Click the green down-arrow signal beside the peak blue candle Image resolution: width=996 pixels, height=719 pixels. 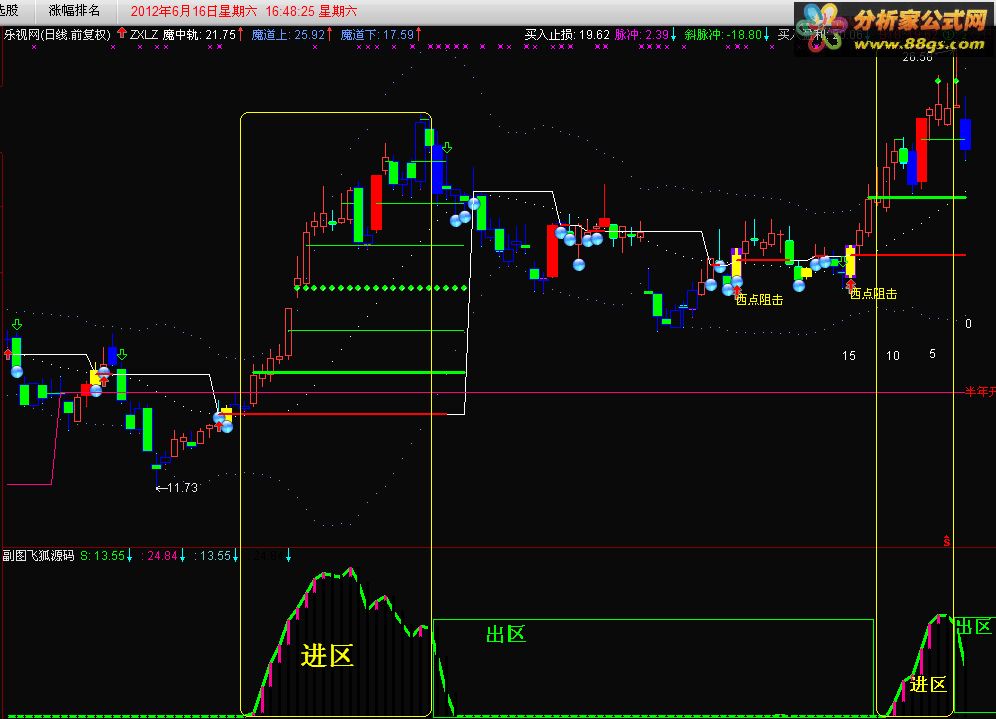tap(447, 147)
